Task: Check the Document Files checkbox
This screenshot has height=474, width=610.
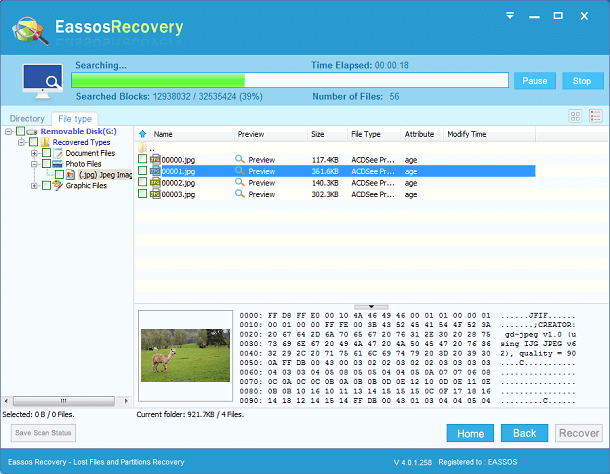Action: tap(46, 153)
